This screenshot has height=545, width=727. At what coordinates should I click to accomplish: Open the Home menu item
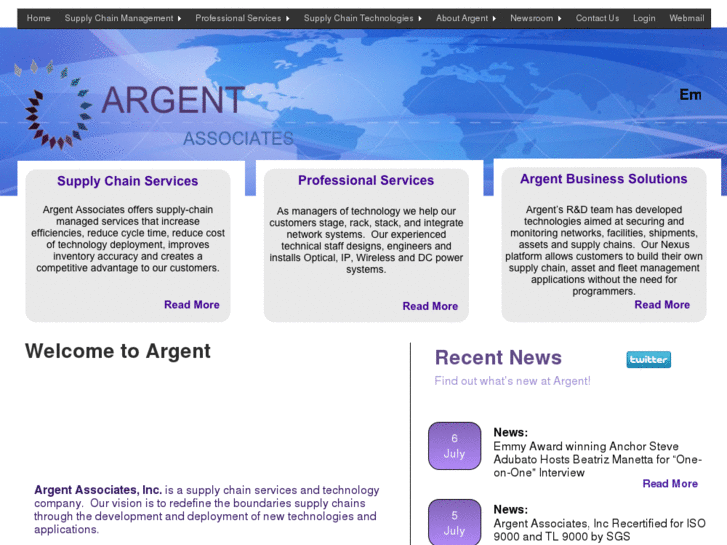(38, 18)
